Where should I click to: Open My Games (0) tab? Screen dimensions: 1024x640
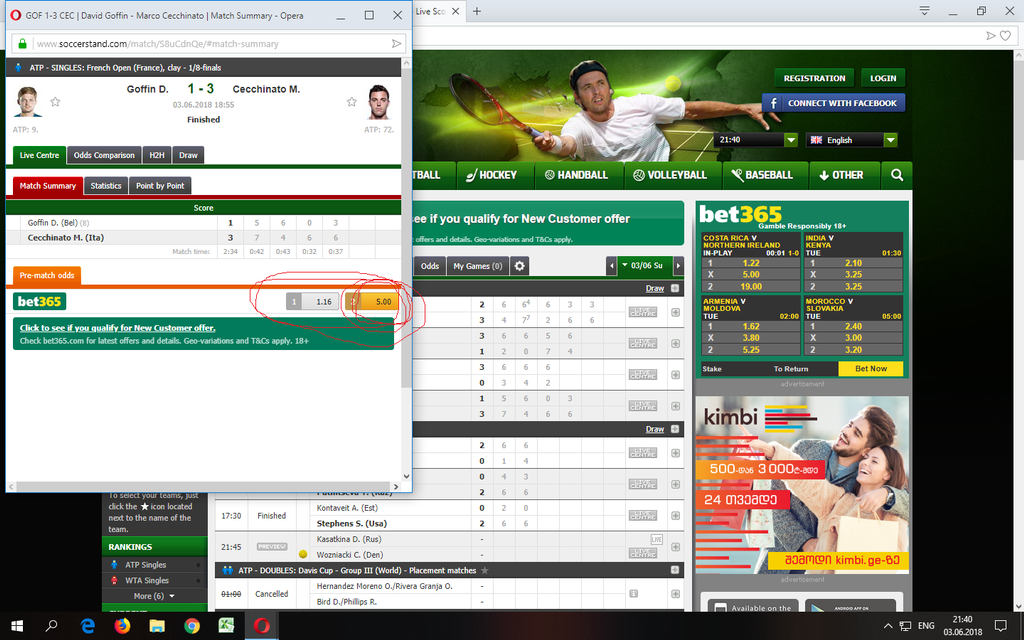[x=477, y=266]
